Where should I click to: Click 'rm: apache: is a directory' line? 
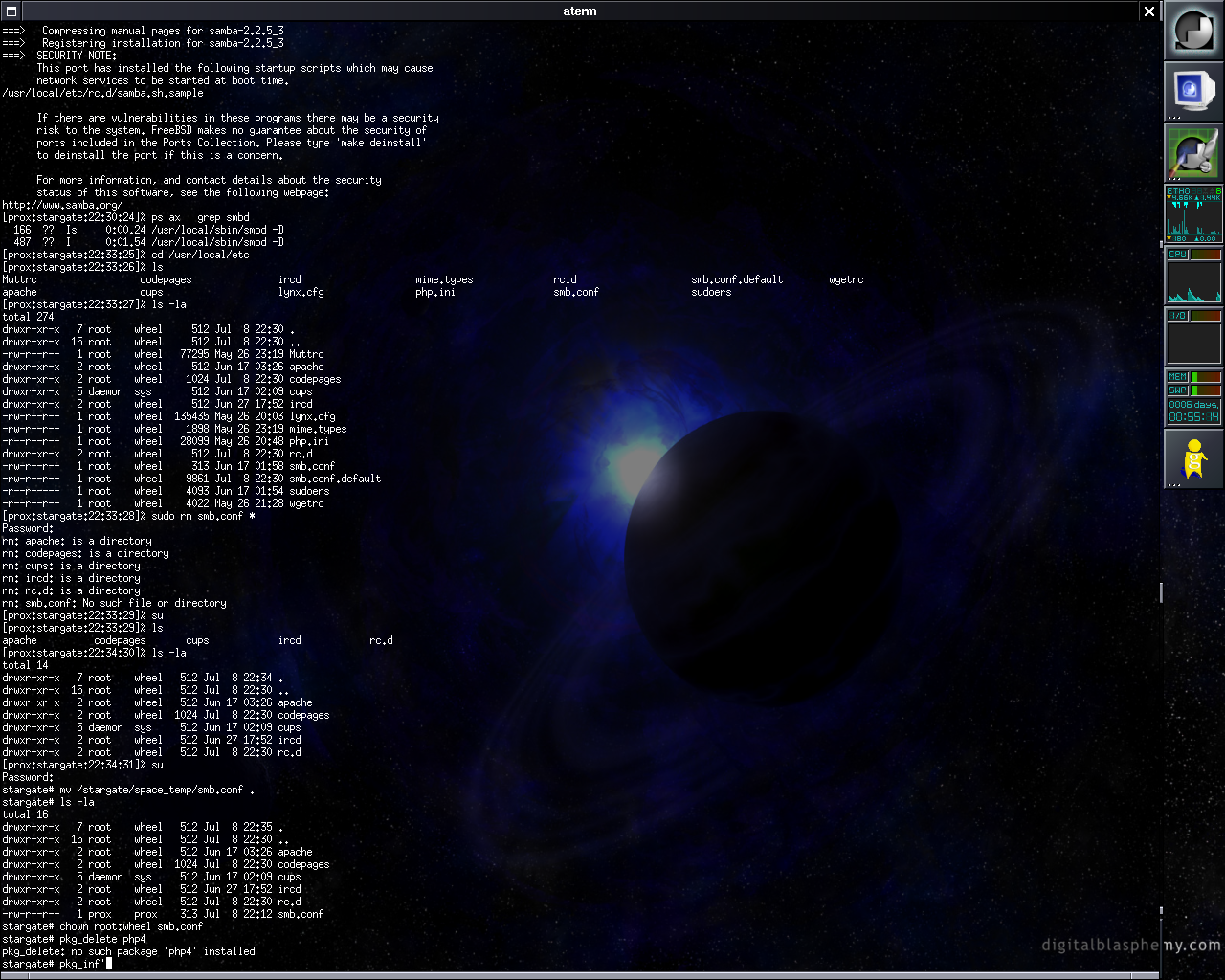pos(77,541)
